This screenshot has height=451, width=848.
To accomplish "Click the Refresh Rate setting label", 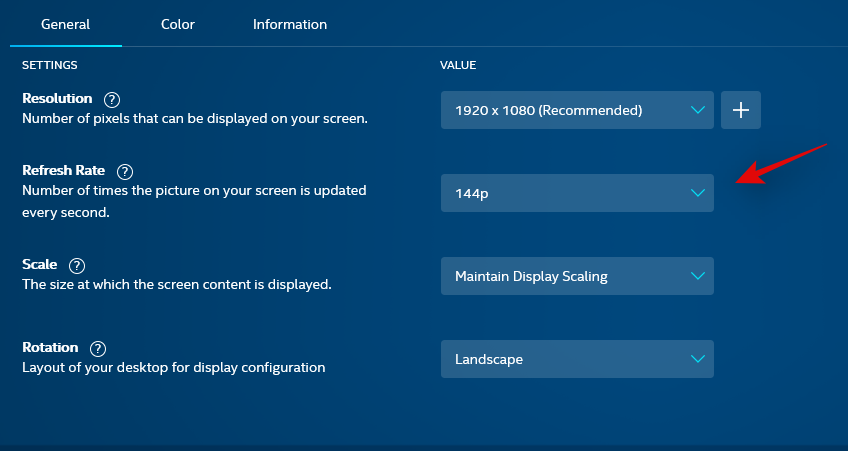I will coord(64,171).
